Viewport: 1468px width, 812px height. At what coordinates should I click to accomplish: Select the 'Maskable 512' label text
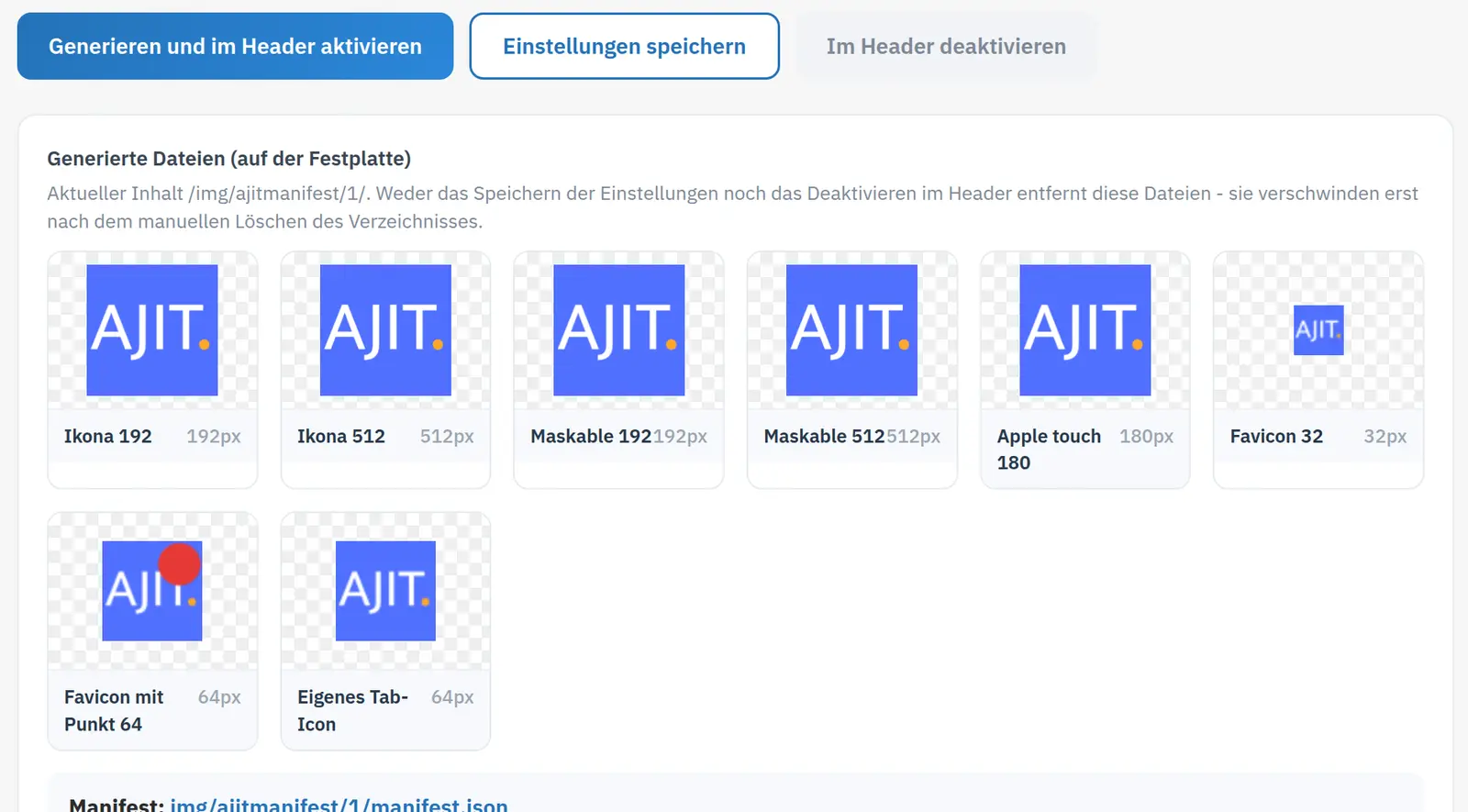(x=825, y=437)
